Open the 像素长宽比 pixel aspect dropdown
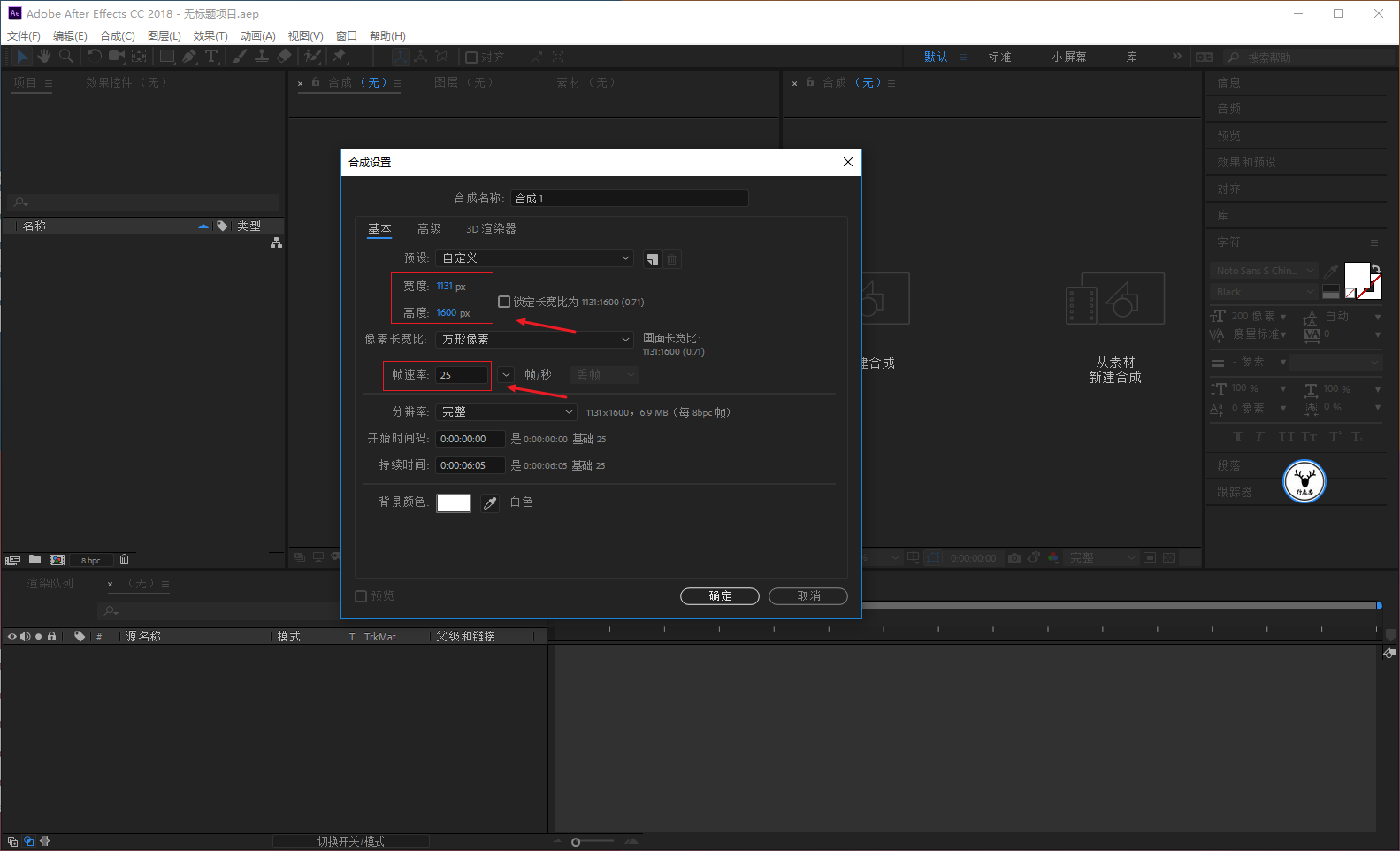This screenshot has height=851, width=1400. pos(536,340)
